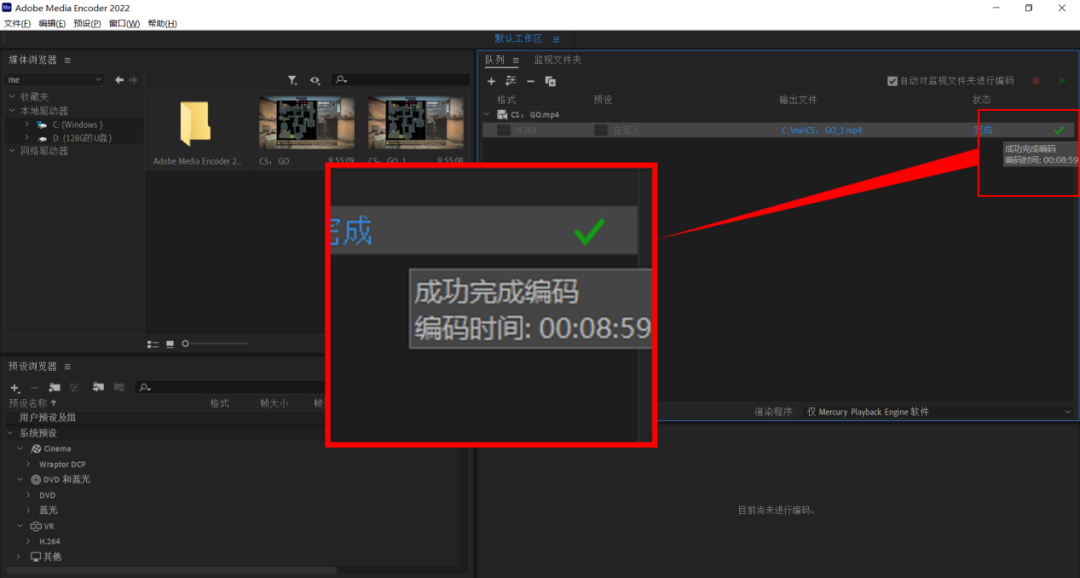Switch to the 监视文件夹 tab
The image size is (1080, 578).
point(557,60)
